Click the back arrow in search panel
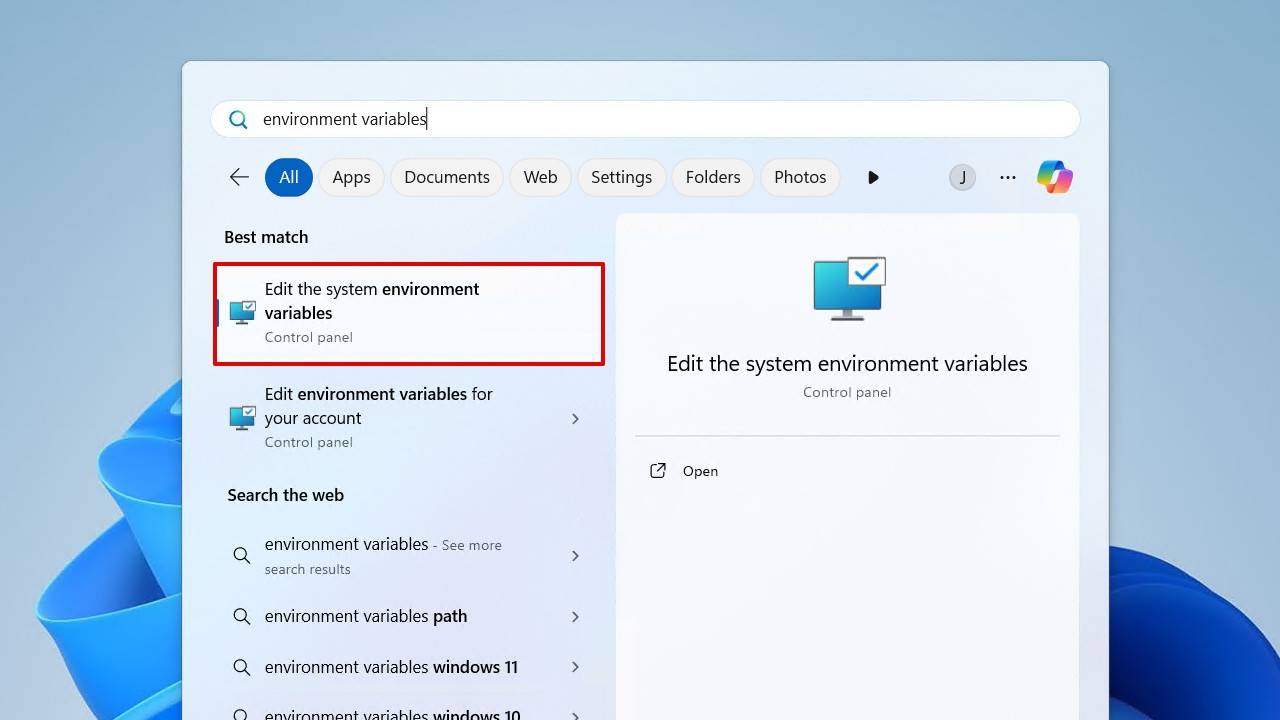This screenshot has width=1280, height=720. (x=239, y=177)
